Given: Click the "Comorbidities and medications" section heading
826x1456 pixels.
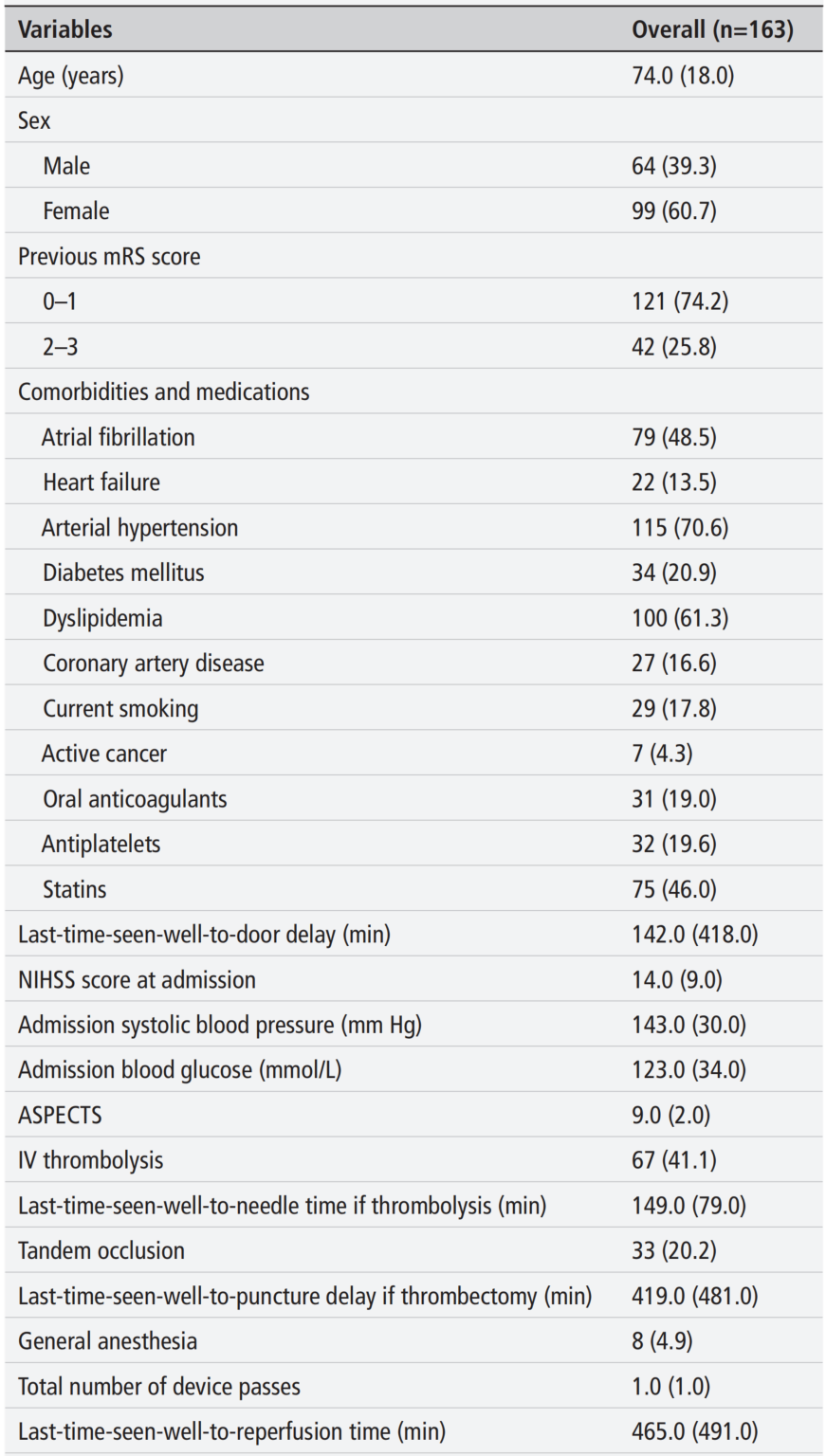Looking at the screenshot, I should [x=163, y=391].
